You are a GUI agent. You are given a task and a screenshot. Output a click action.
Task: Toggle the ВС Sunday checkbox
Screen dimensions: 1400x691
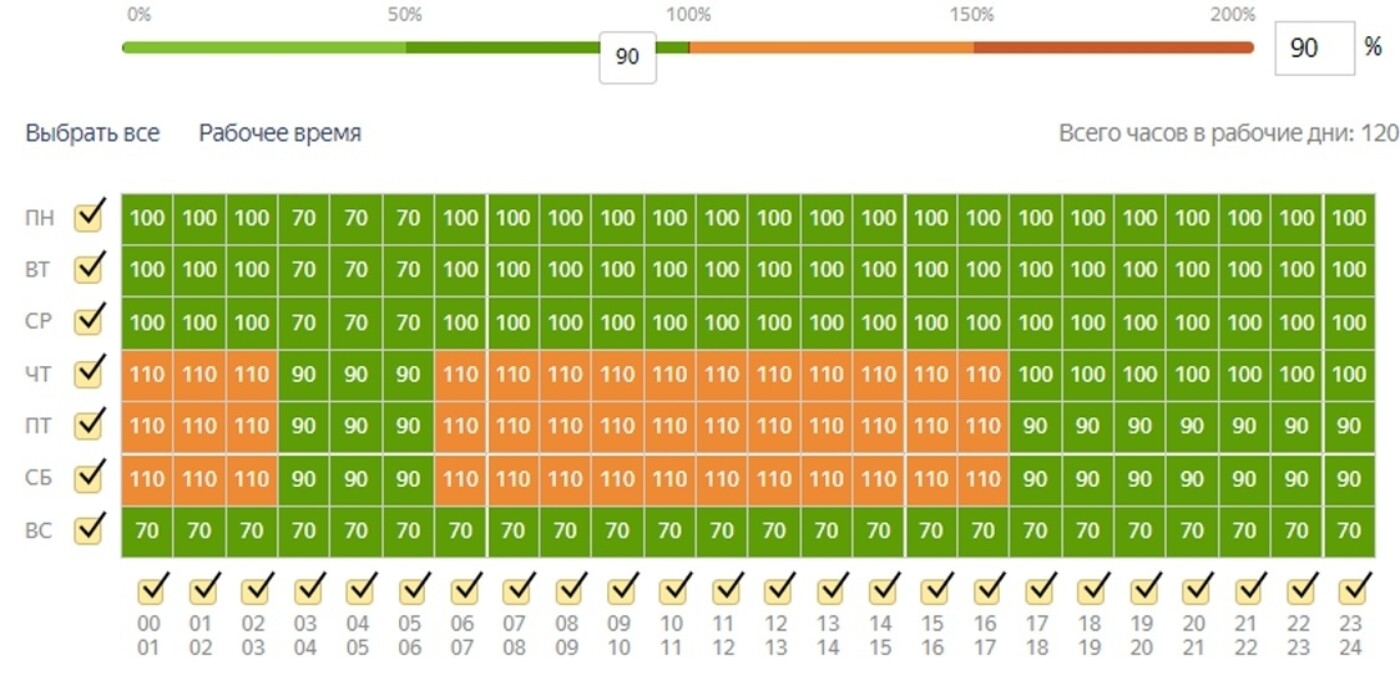click(90, 529)
